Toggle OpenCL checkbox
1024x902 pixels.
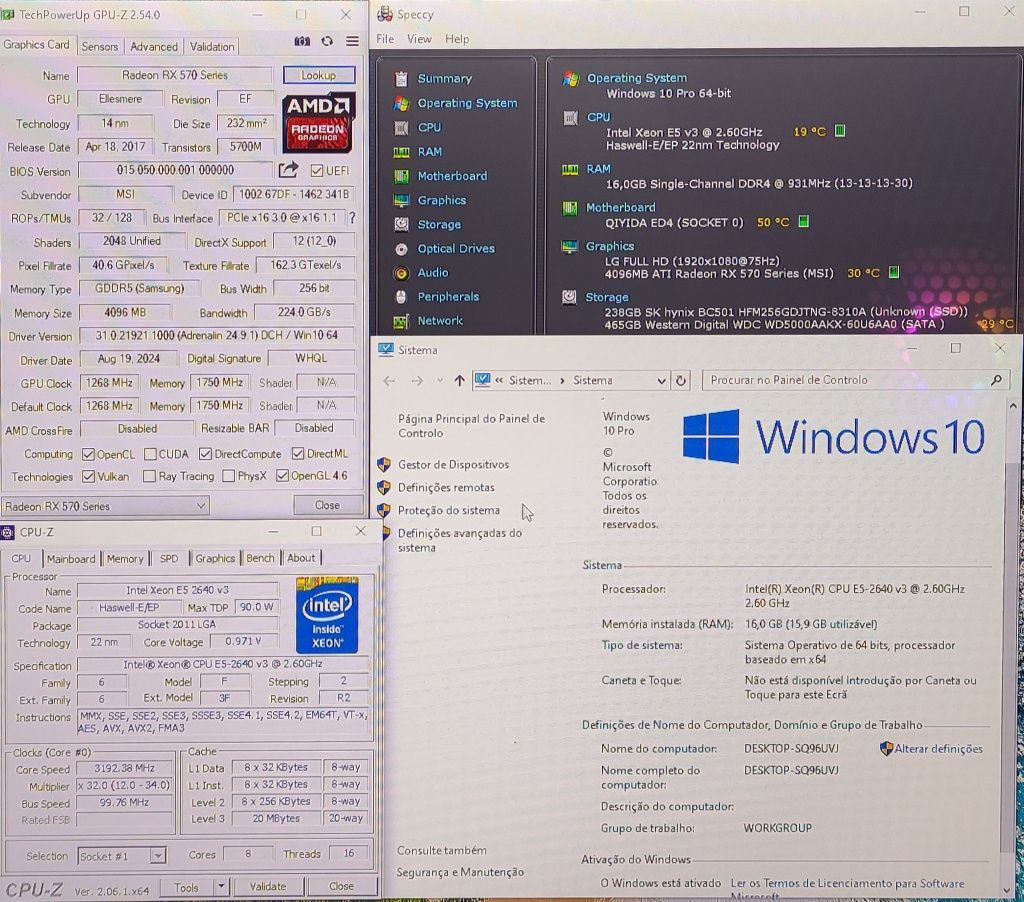[x=88, y=454]
